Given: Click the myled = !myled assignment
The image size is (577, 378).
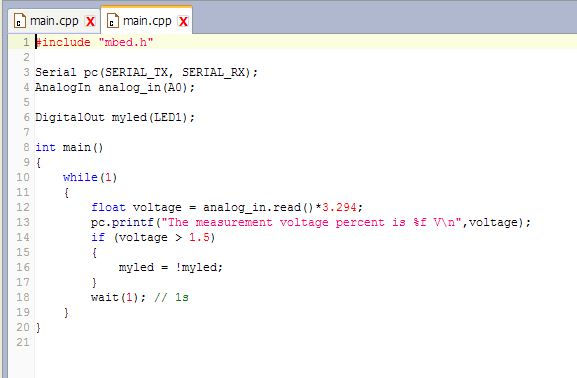Looking at the screenshot, I should 171,267.
